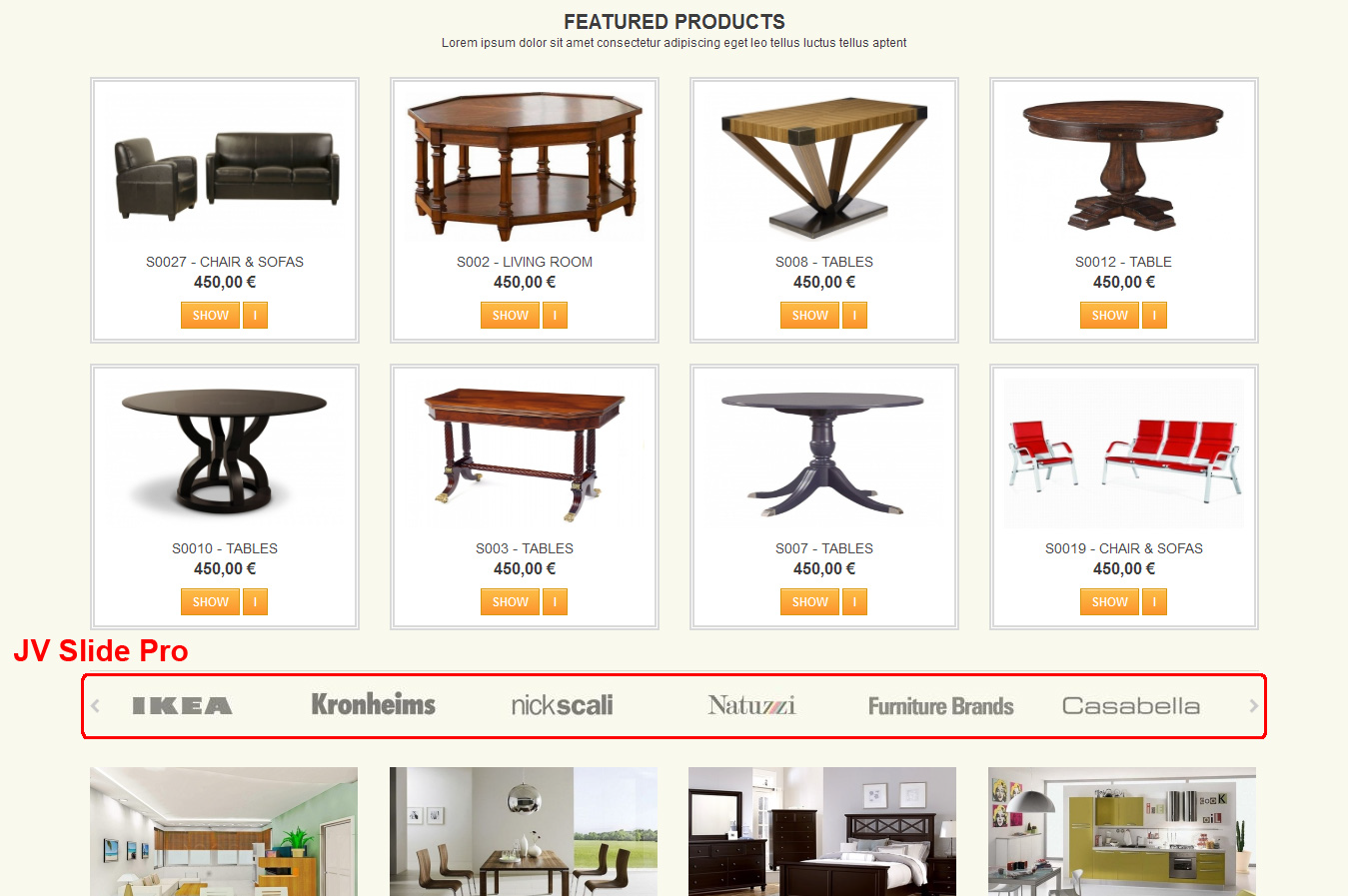Open the green kitchen interior photo
Viewport: 1348px width, 896px height.
1122,831
